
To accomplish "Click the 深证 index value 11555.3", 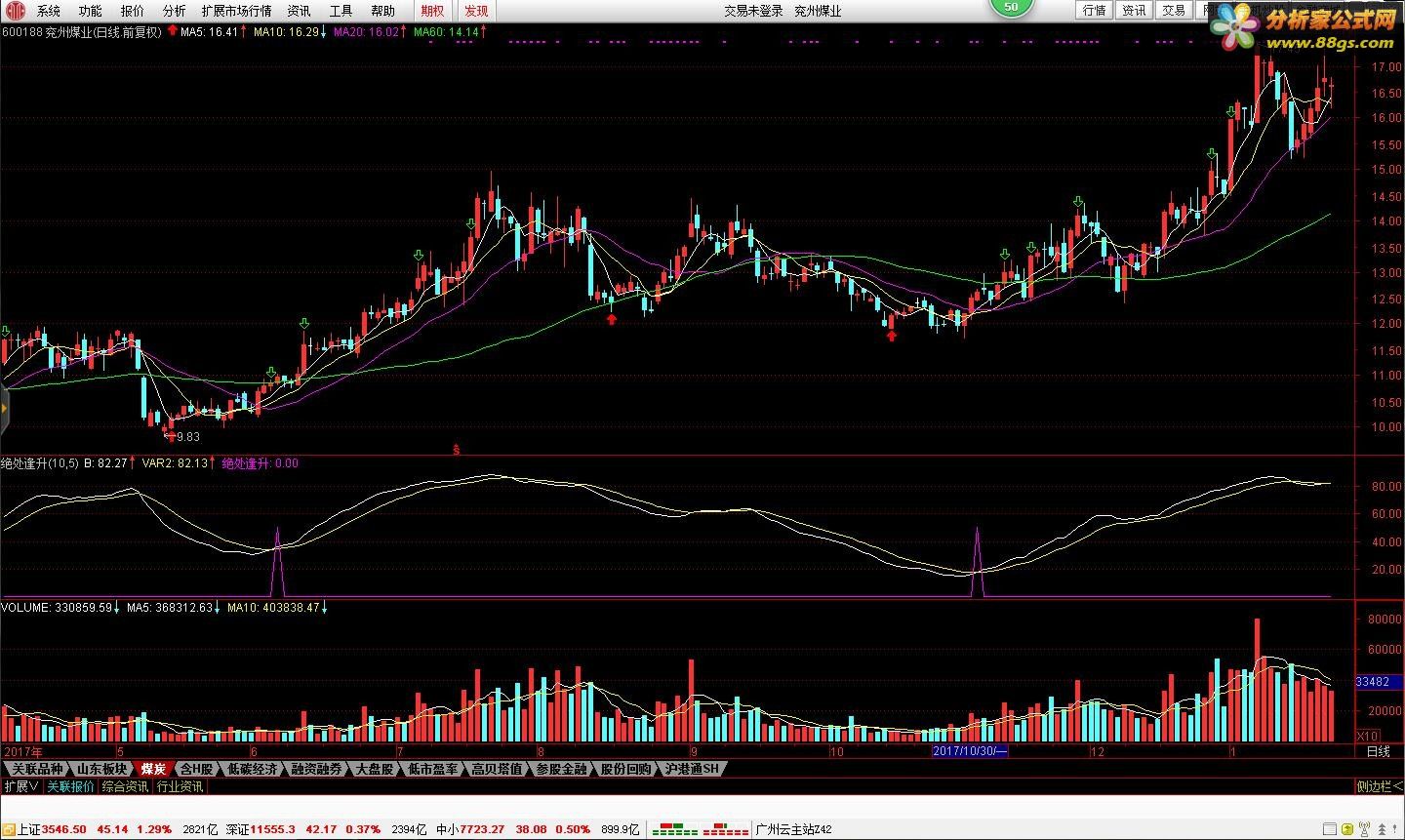I will (273, 829).
